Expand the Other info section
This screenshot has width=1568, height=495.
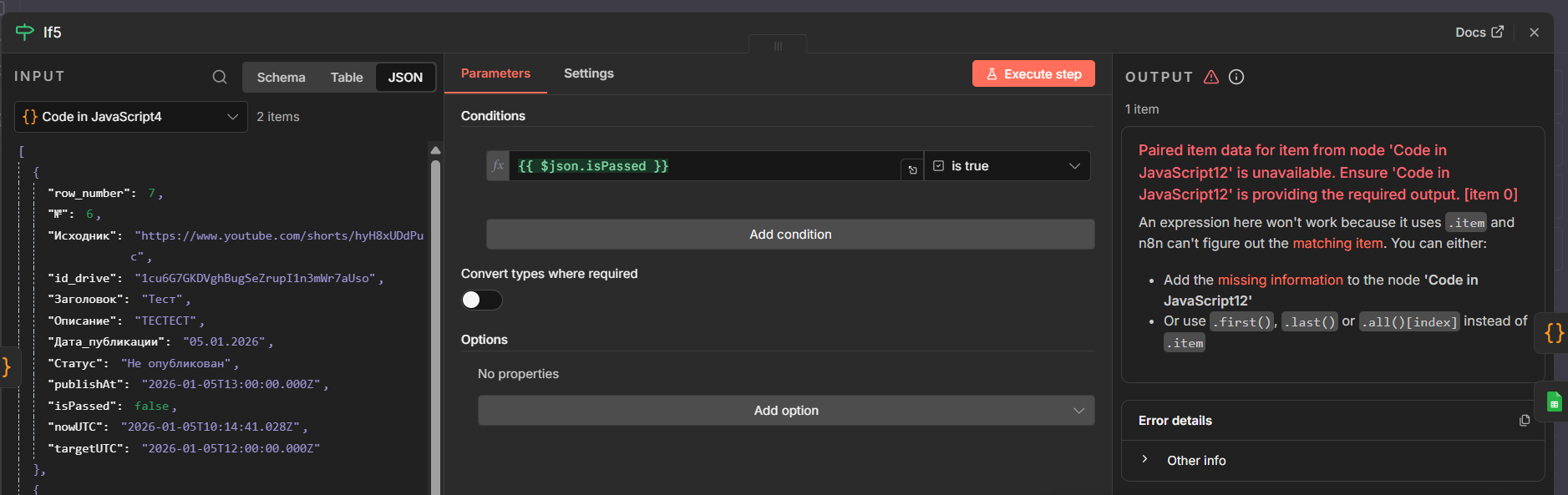tap(1145, 460)
